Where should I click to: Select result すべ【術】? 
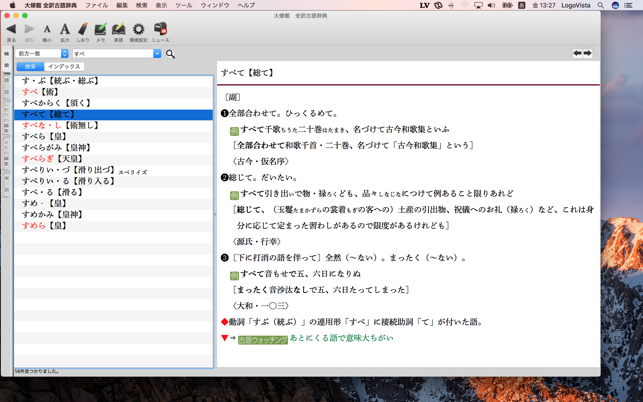point(114,92)
